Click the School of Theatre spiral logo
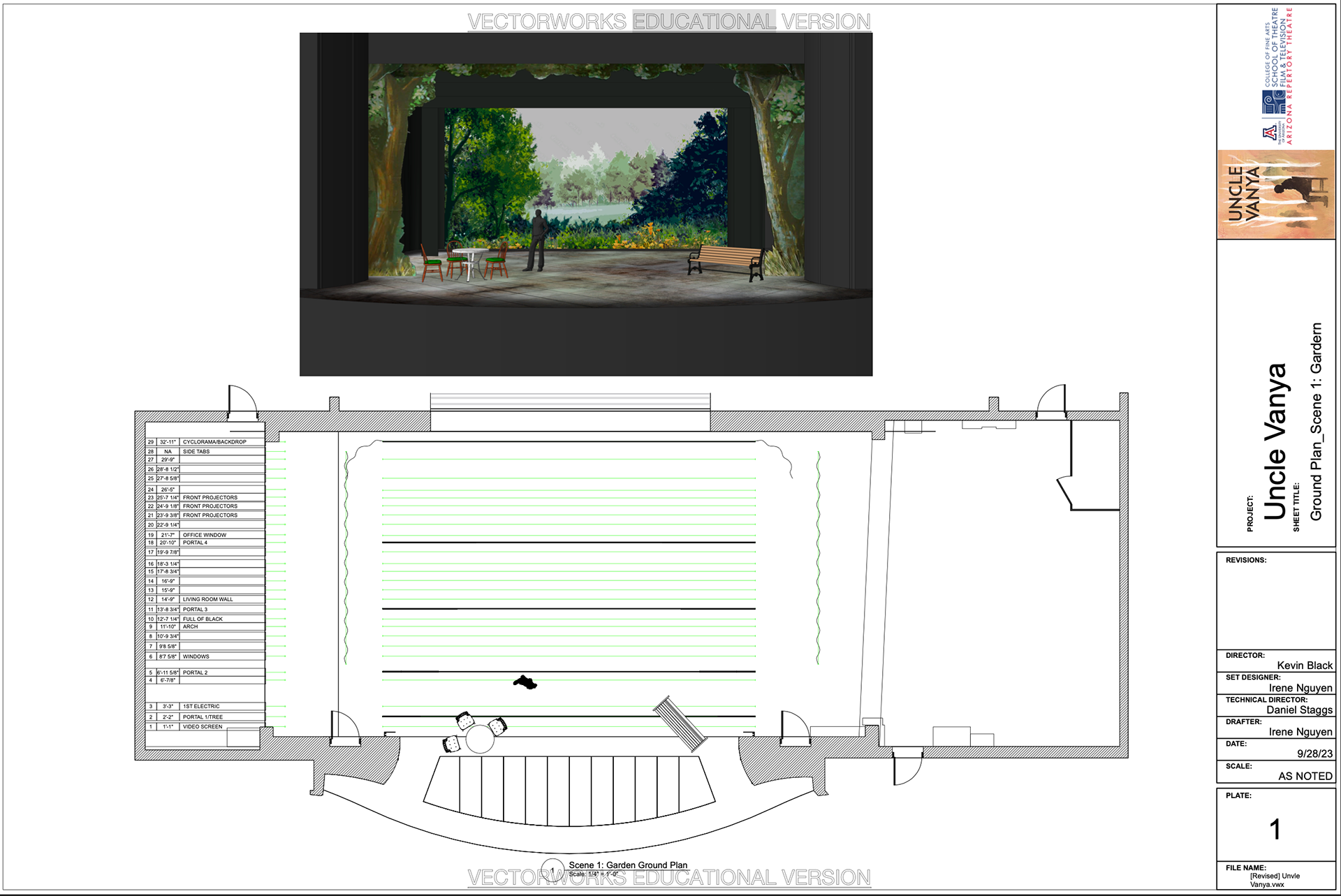Viewport: 1341px width, 896px height. (1273, 103)
